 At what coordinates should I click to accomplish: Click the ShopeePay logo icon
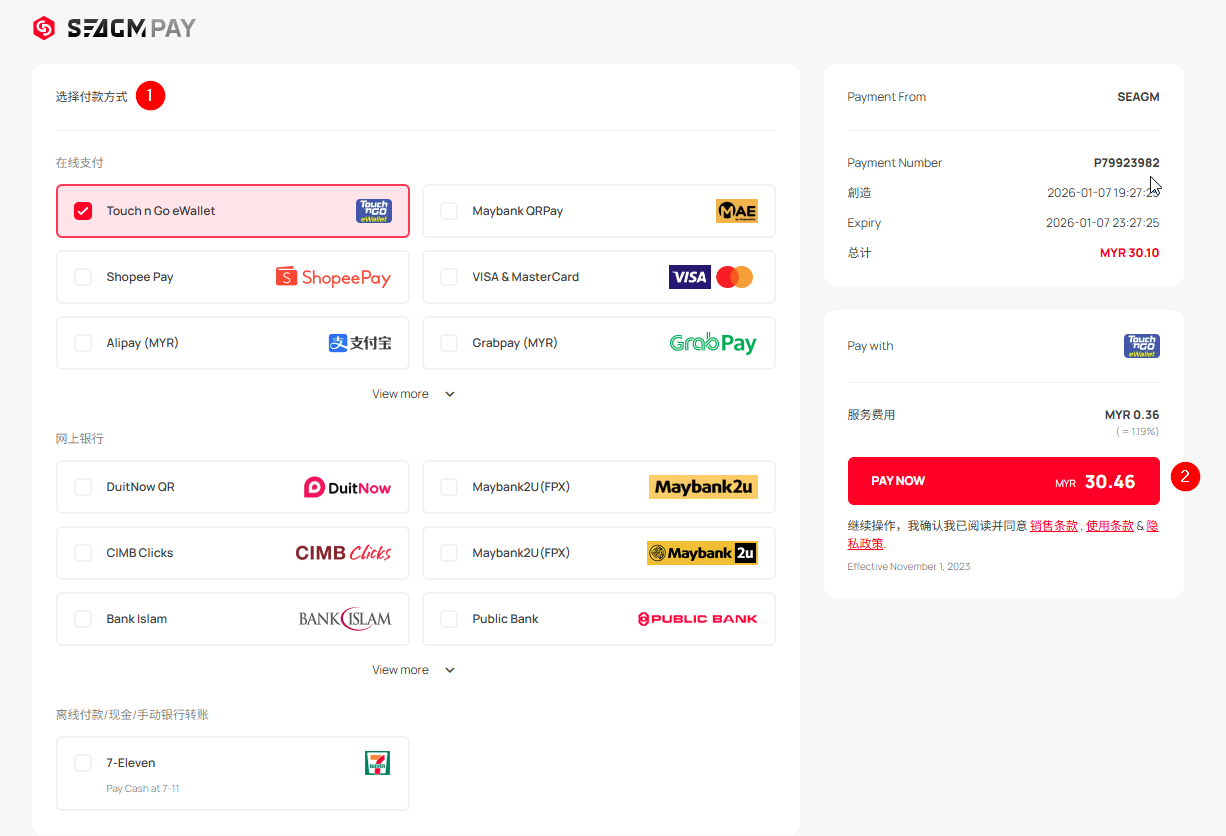click(333, 277)
